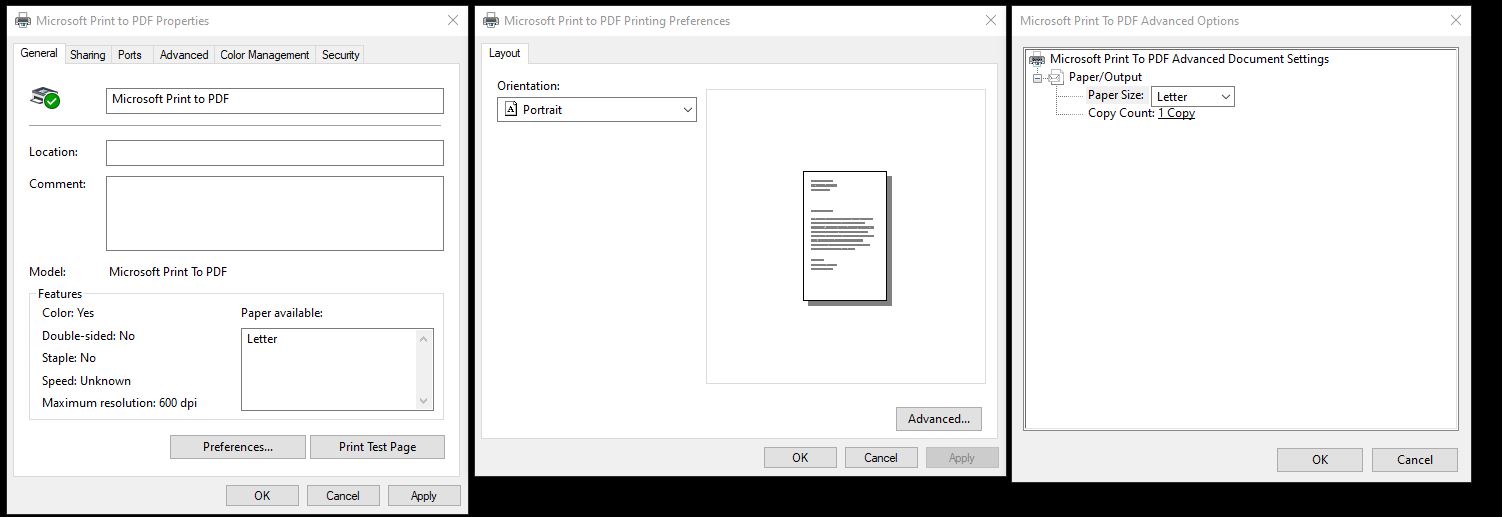Close the Properties window
The image size is (1502, 517).
[x=451, y=20]
